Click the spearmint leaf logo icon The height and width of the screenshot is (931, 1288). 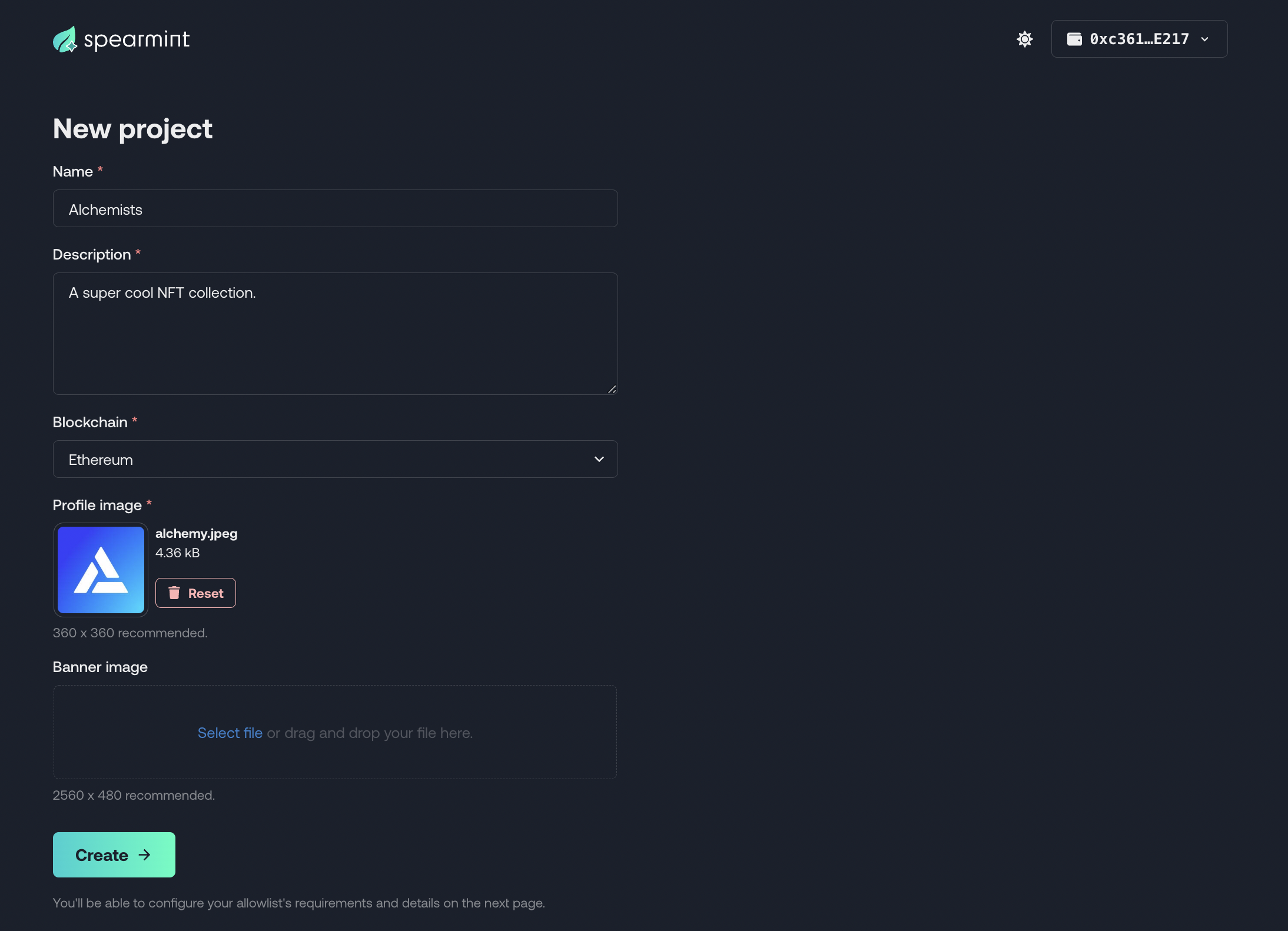[65, 39]
